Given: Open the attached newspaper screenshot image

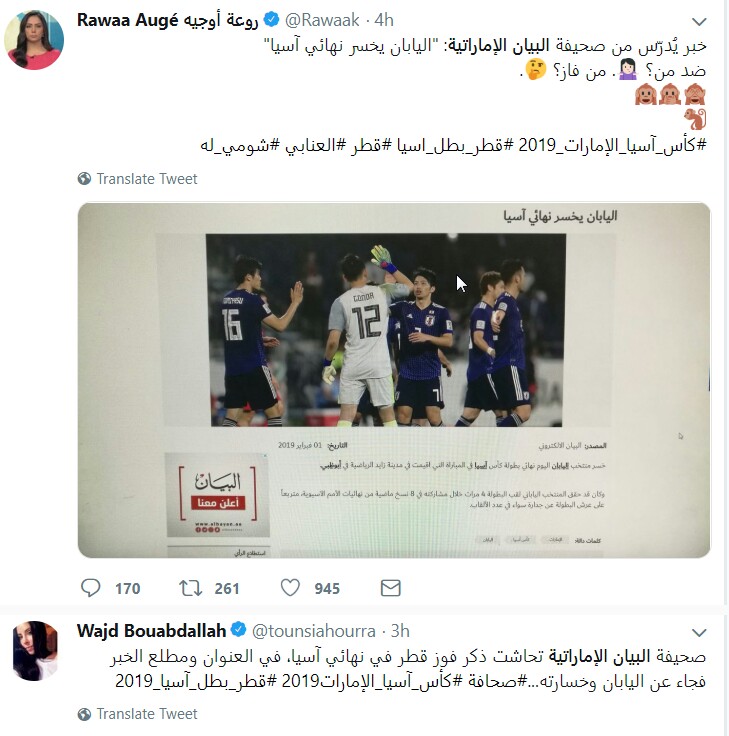Looking at the screenshot, I should point(394,380).
